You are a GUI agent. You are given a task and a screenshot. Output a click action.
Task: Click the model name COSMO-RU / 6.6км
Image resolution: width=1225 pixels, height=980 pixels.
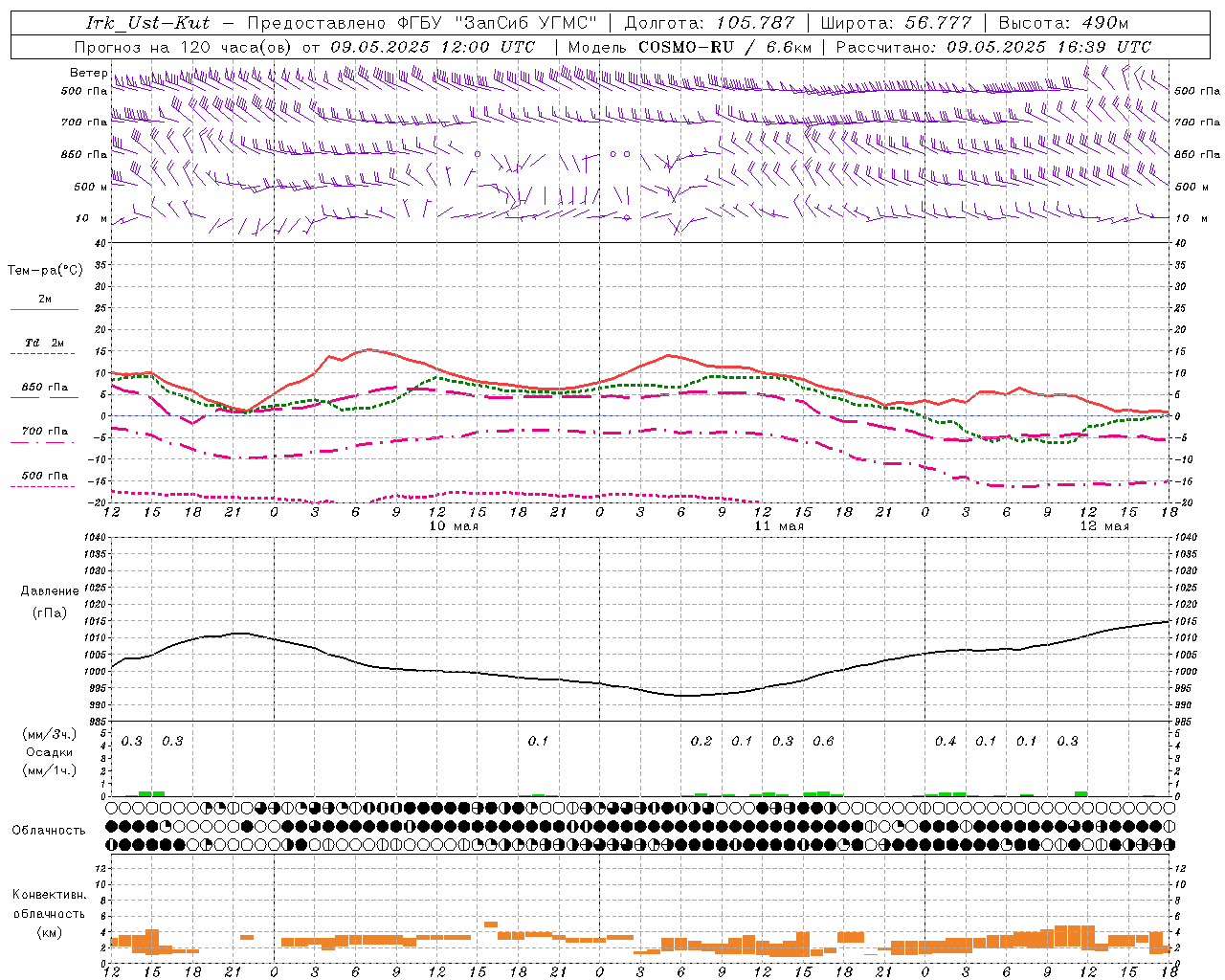(725, 46)
